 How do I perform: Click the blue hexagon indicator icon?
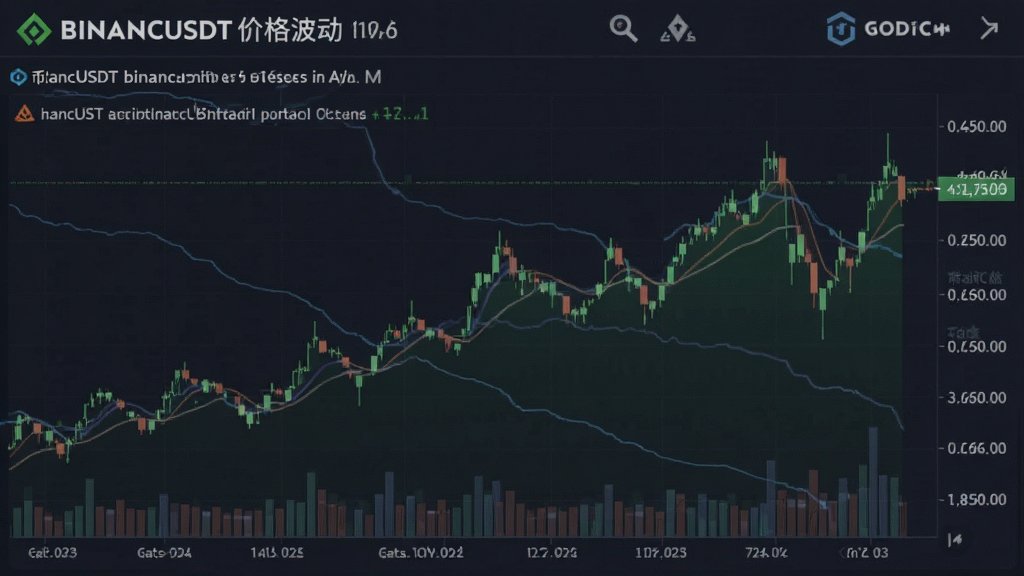[x=18, y=77]
